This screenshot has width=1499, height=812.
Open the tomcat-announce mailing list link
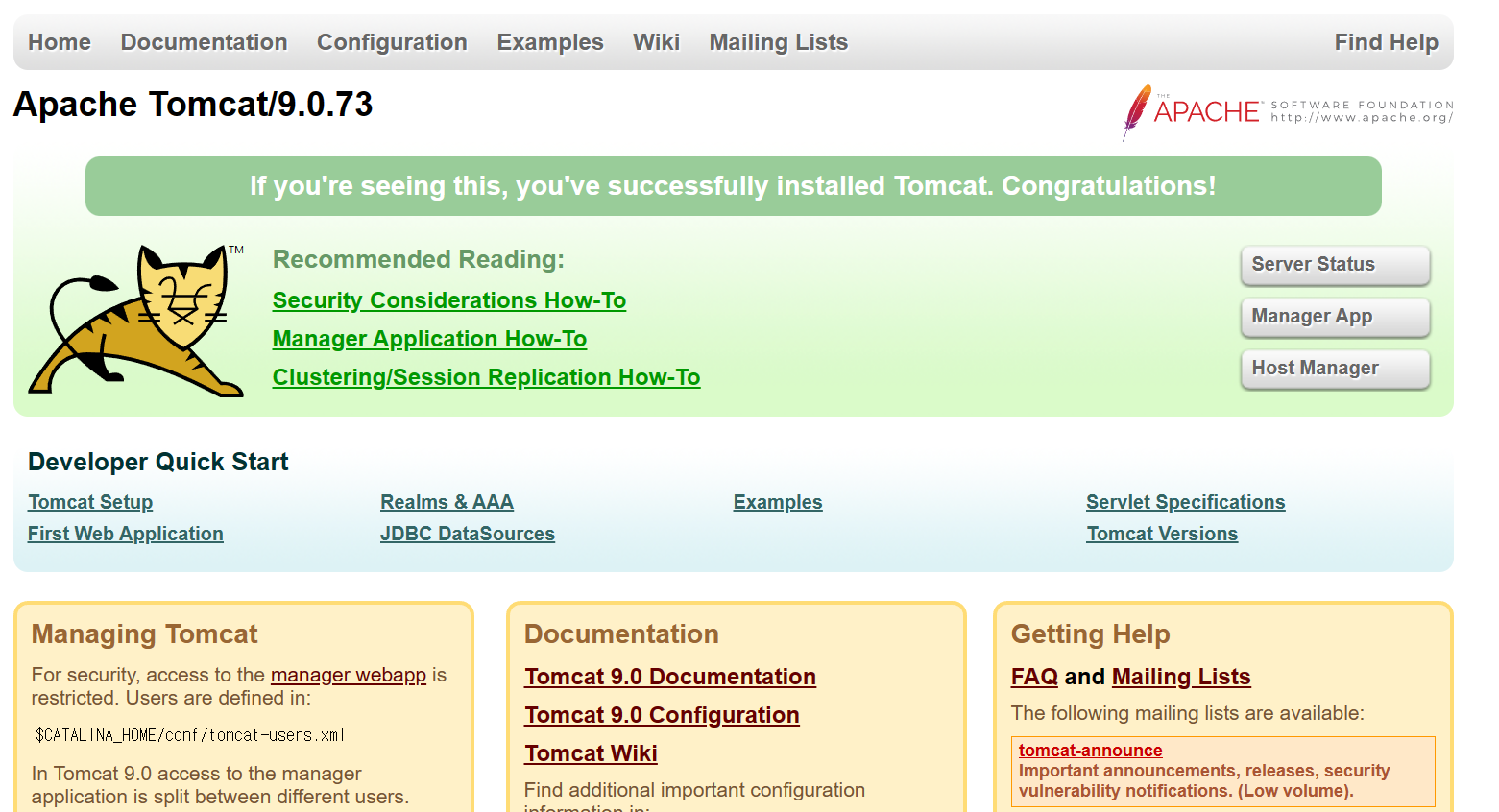(1090, 751)
